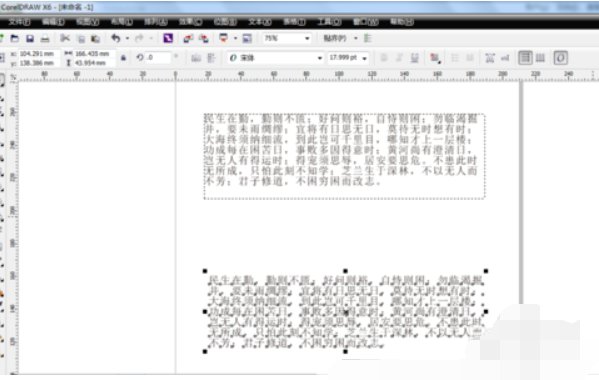Toggle bullet list formatting
The image size is (599, 380).
pos(455,58)
